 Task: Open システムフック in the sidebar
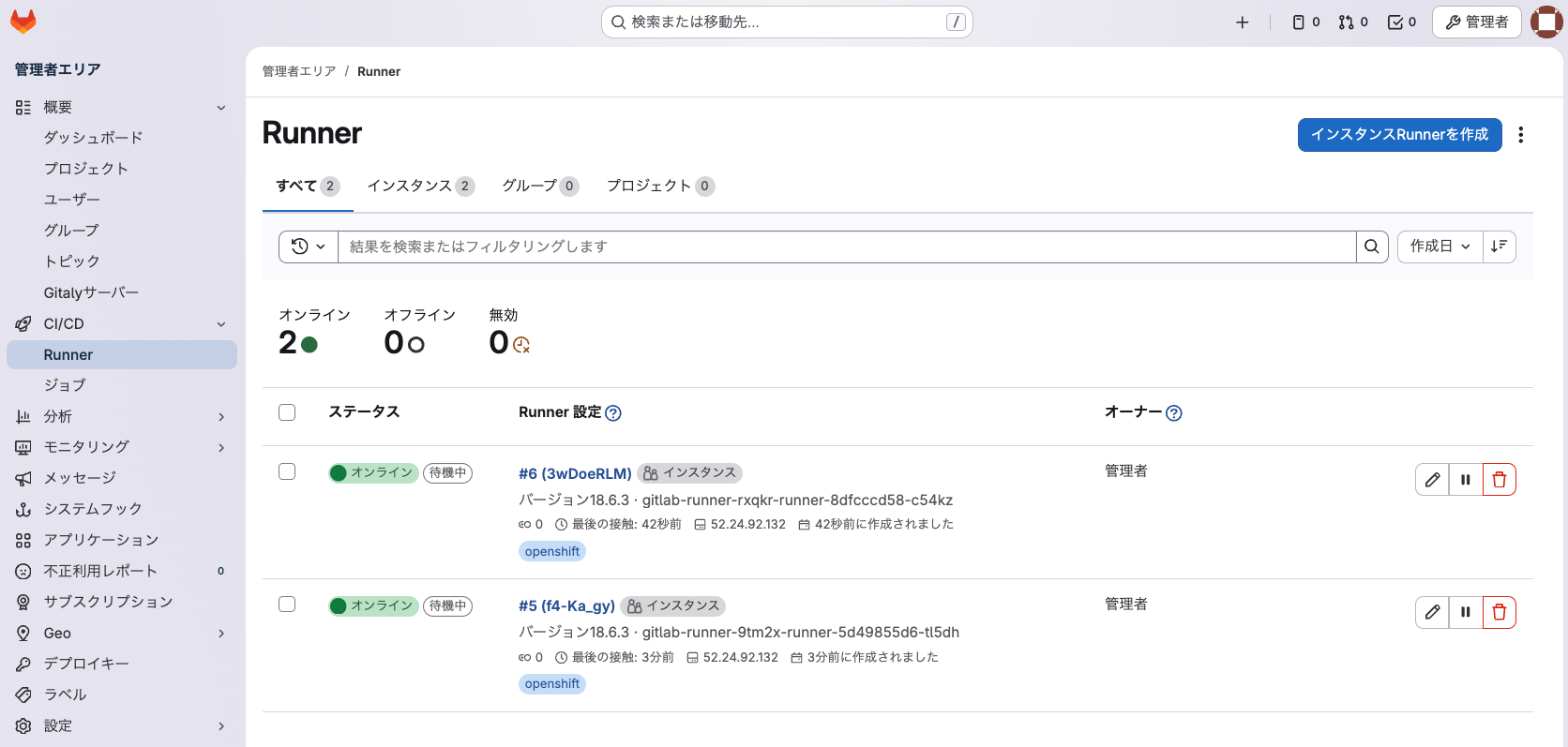pyautogui.click(x=122, y=509)
